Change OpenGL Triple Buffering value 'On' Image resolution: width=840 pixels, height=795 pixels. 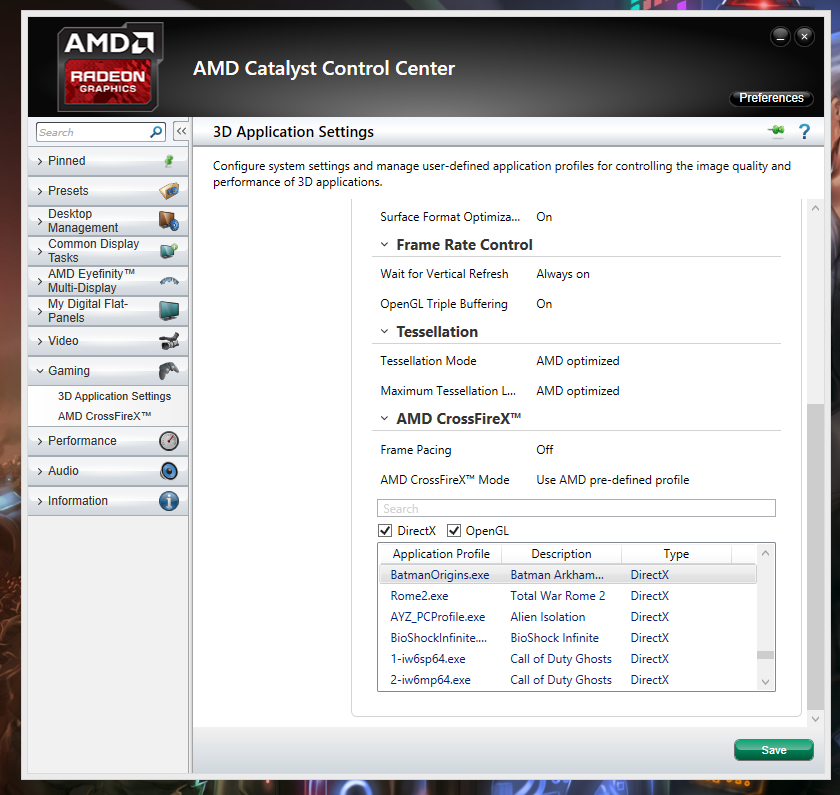tap(544, 304)
